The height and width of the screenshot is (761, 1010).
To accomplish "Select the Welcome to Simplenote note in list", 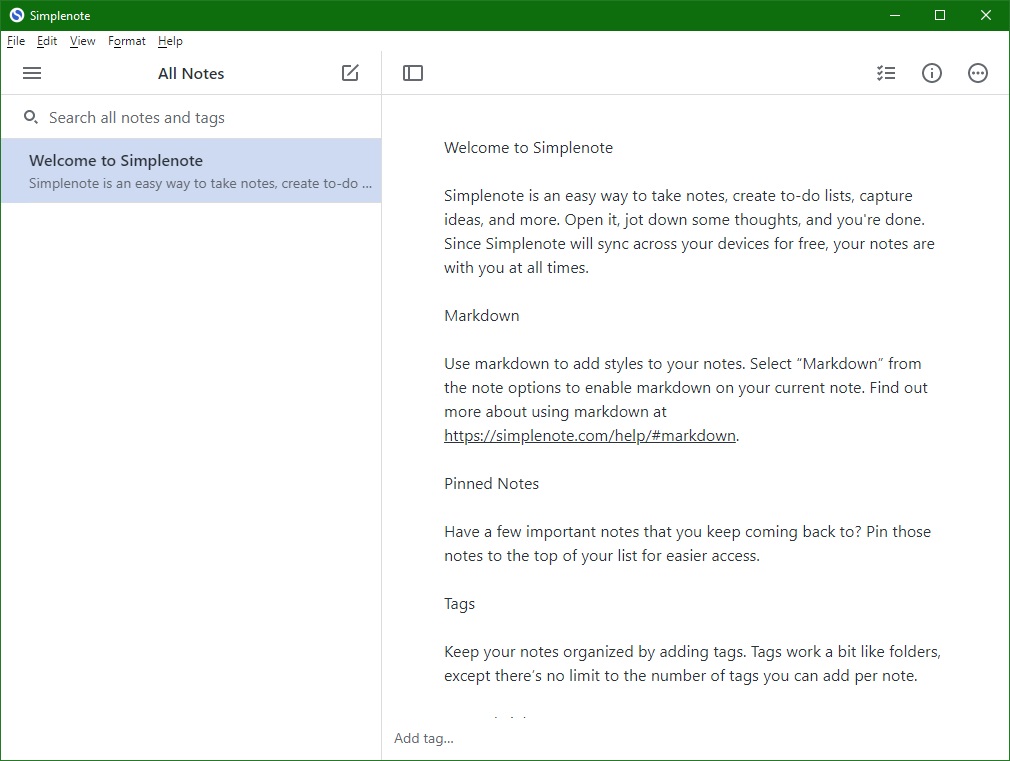I will [191, 171].
